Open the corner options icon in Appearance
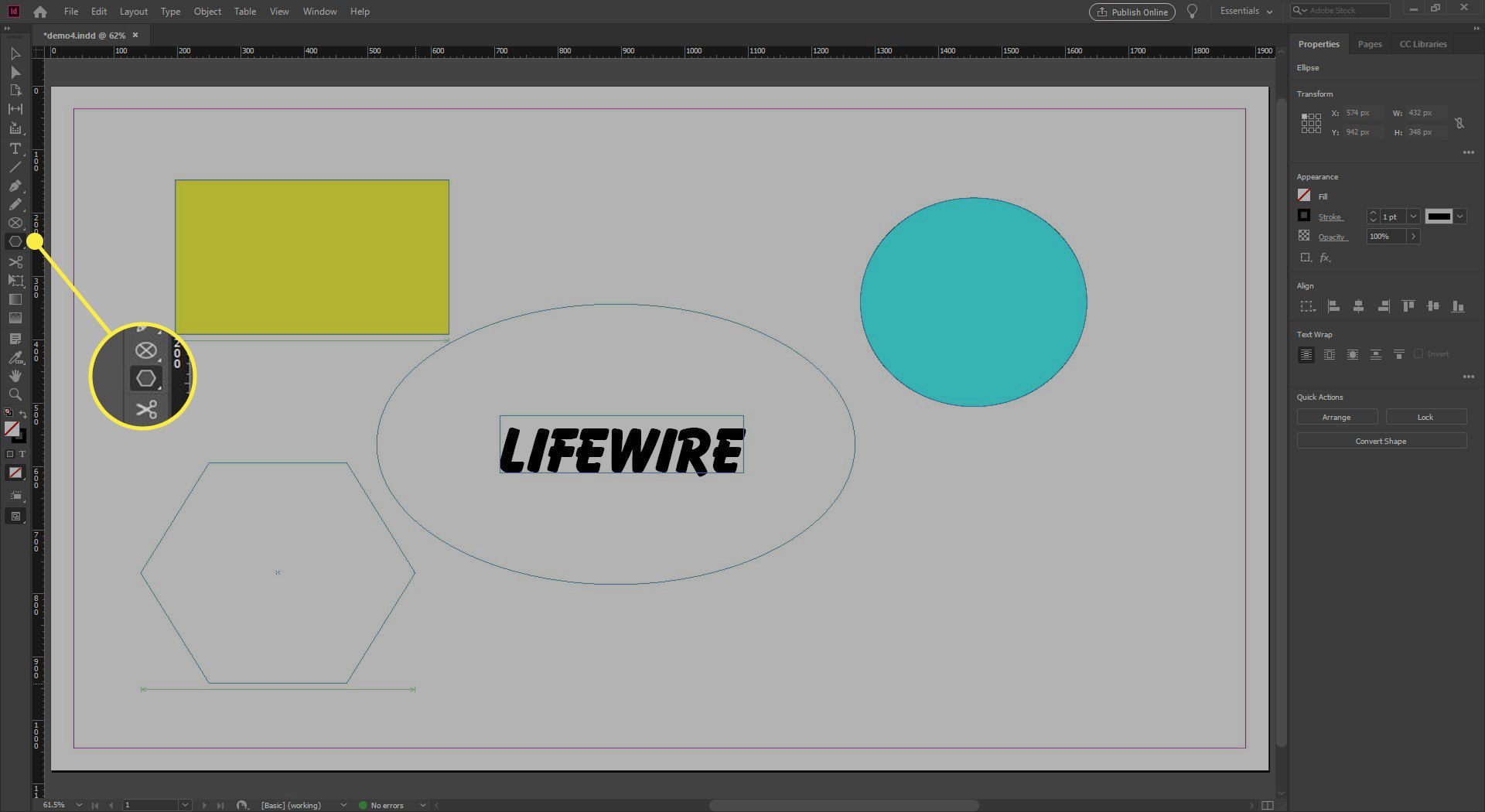 (x=1306, y=258)
